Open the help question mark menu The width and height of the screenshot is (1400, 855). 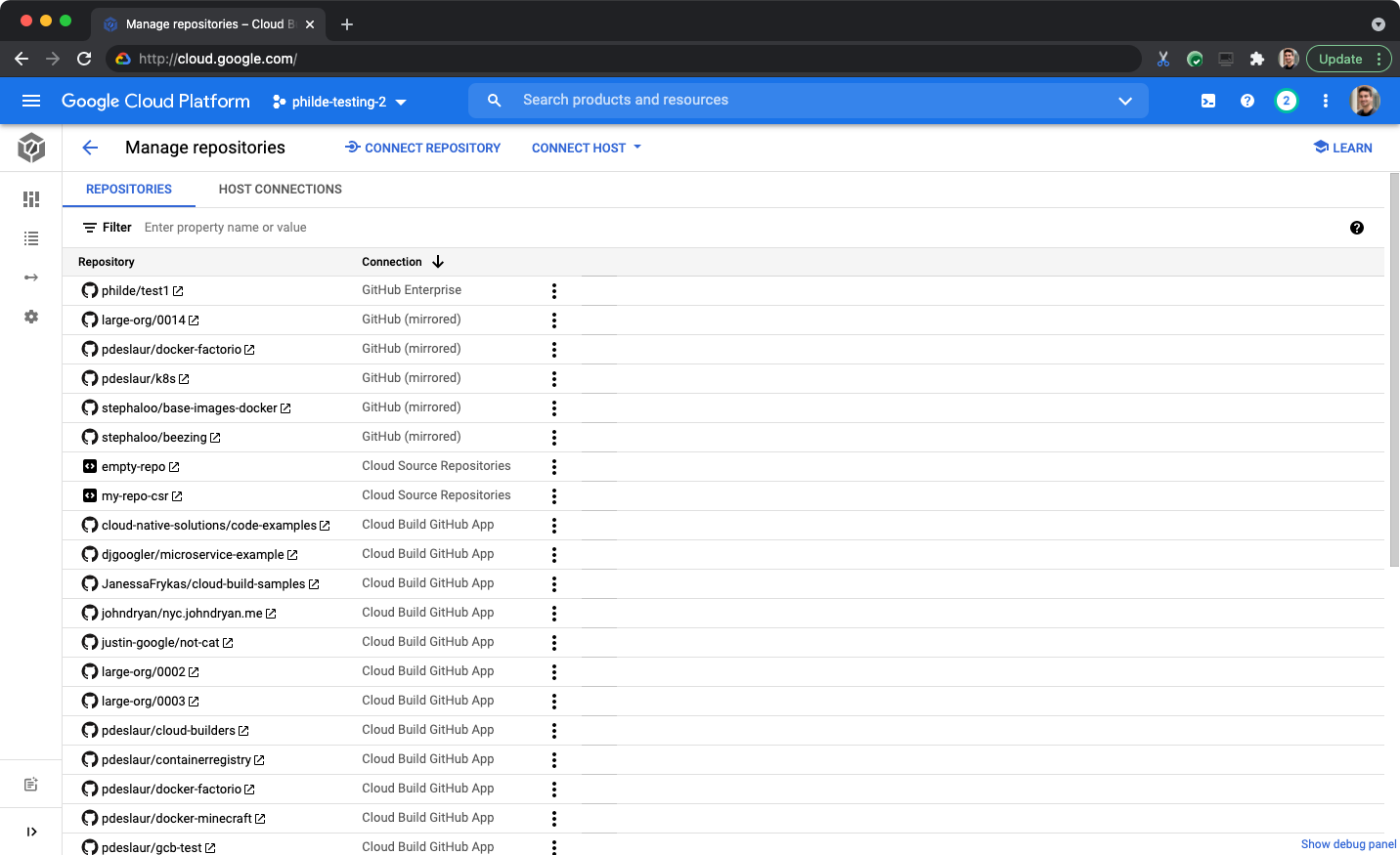(x=1247, y=101)
